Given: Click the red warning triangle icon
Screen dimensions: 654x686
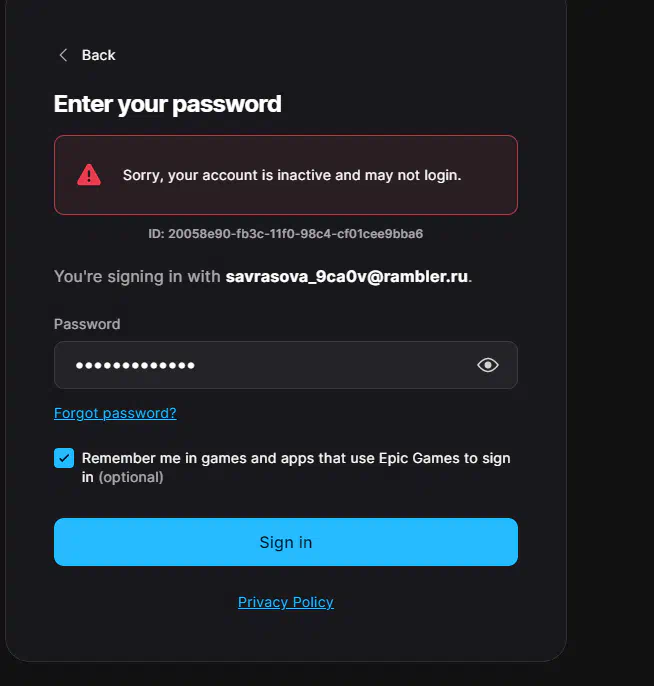Looking at the screenshot, I should (x=89, y=175).
